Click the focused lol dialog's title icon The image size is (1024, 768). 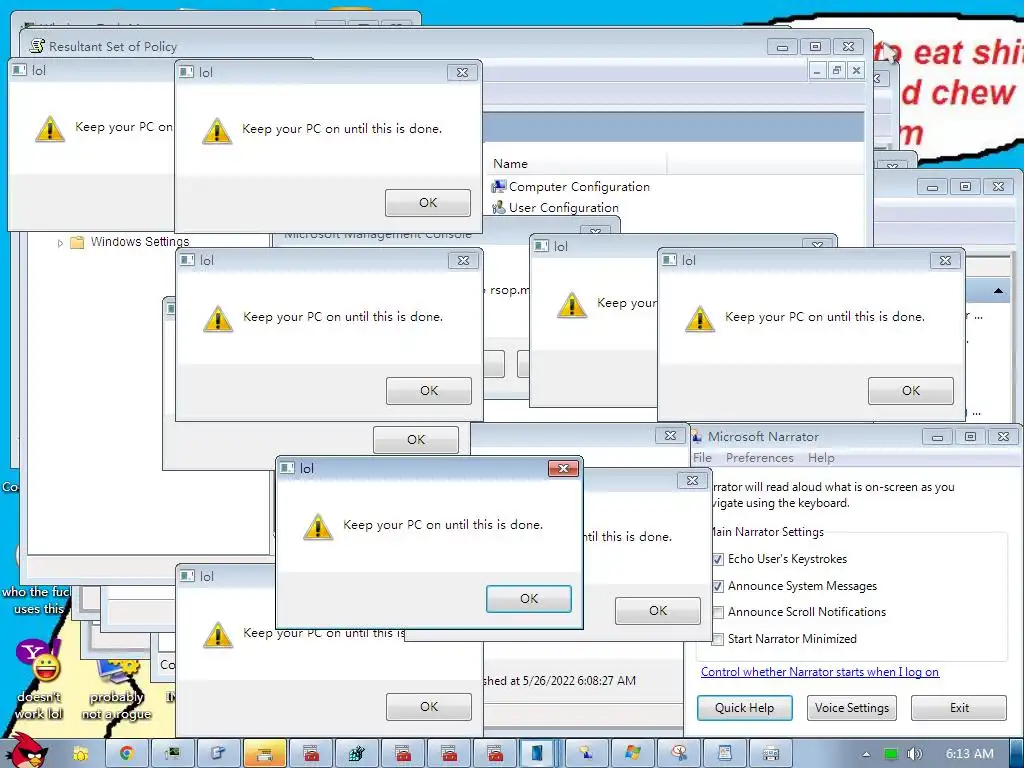pyautogui.click(x=287, y=468)
